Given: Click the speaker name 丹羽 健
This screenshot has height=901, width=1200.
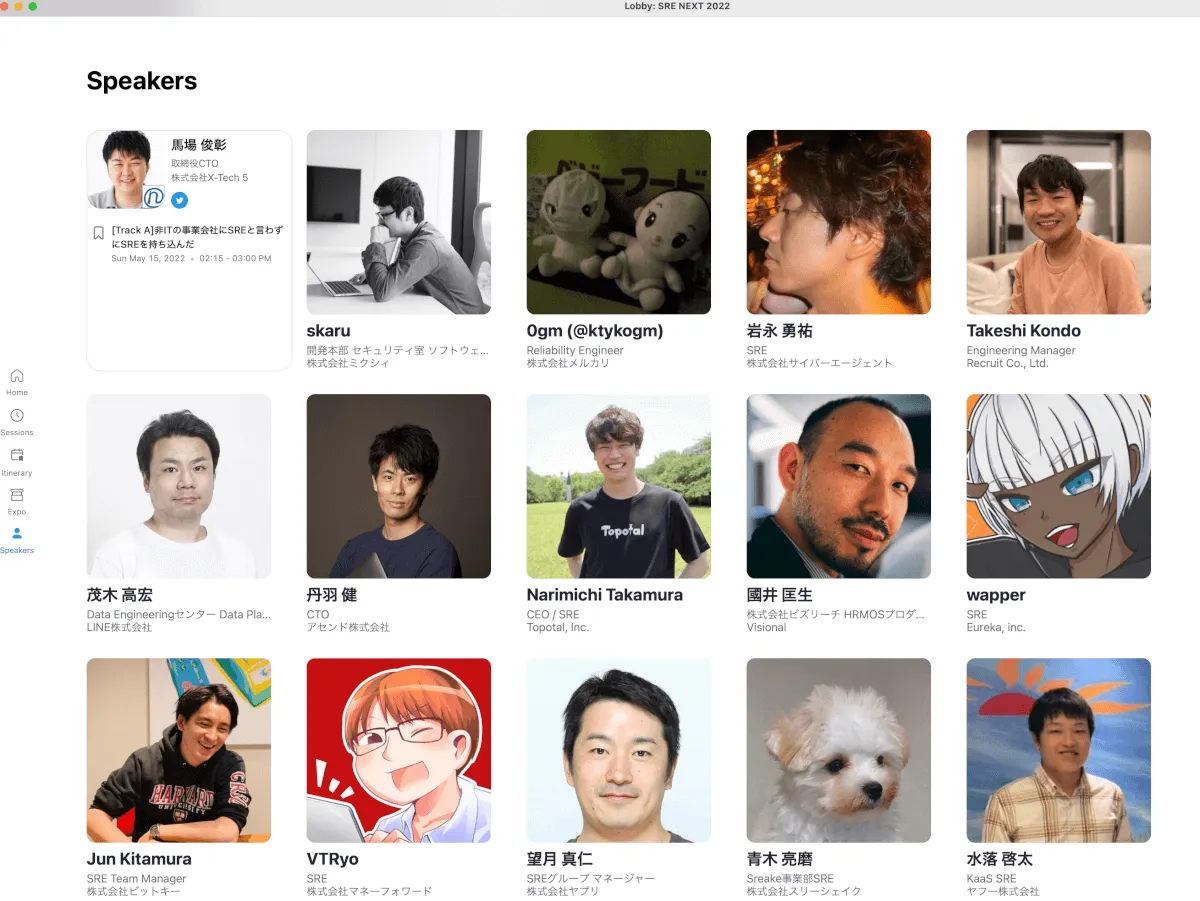Looking at the screenshot, I should 332,595.
